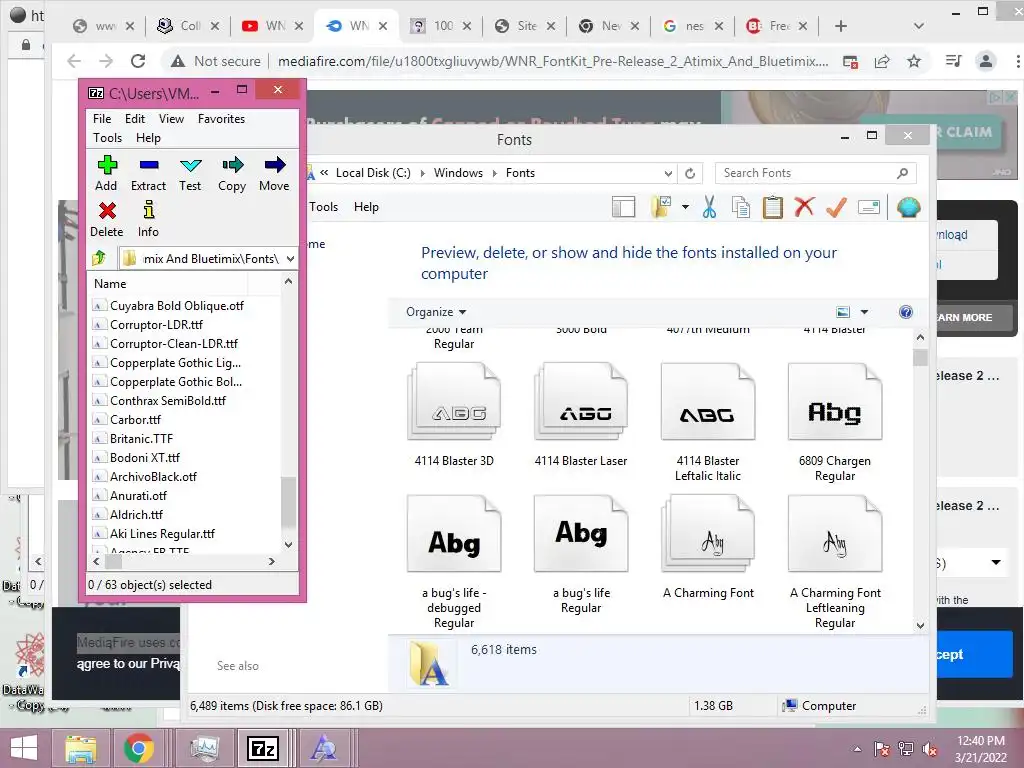Click the properties icon in Fonts toolbar
This screenshot has width=1024, height=768.
coord(869,207)
